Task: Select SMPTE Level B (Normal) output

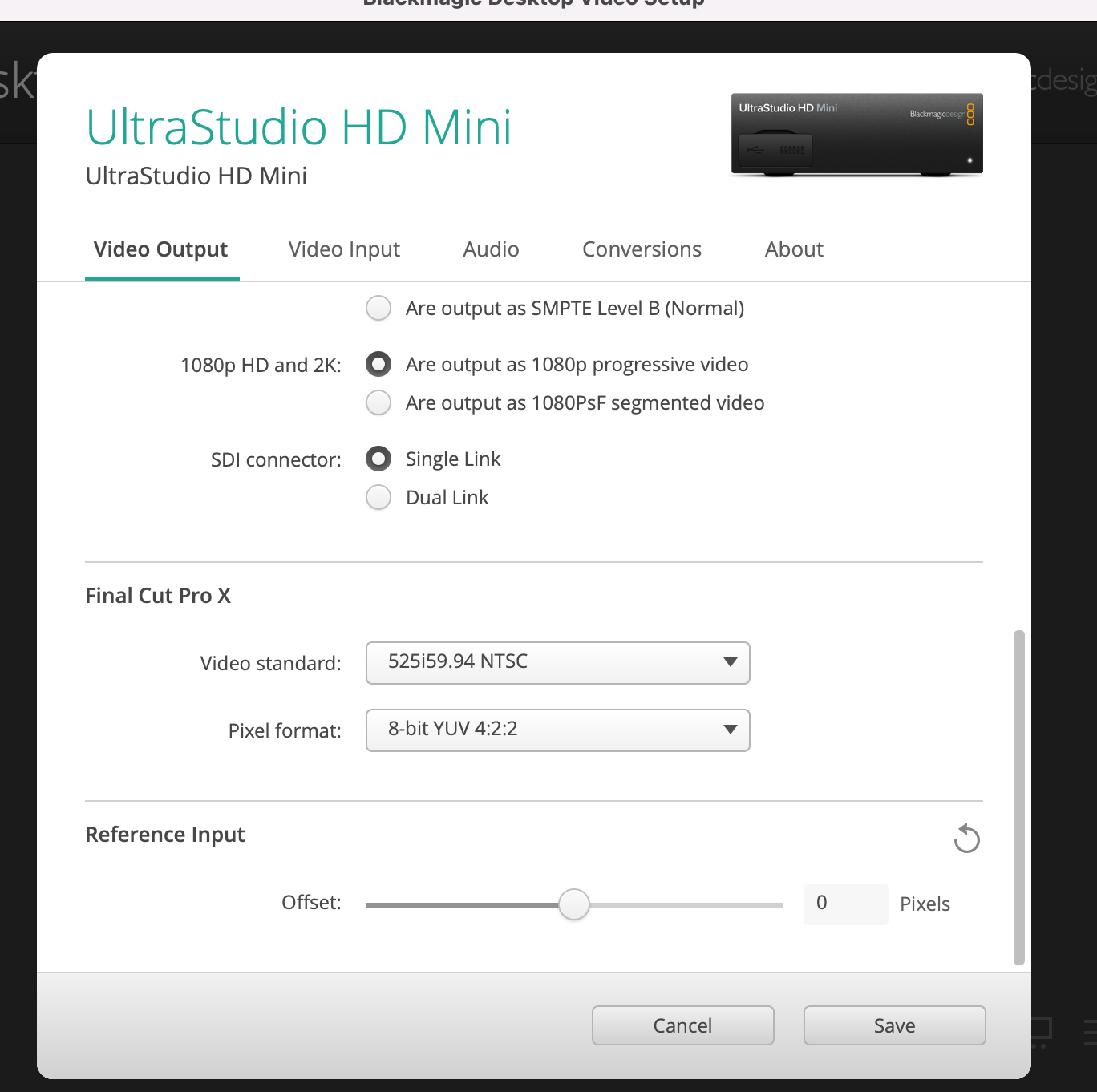Action: coord(378,308)
